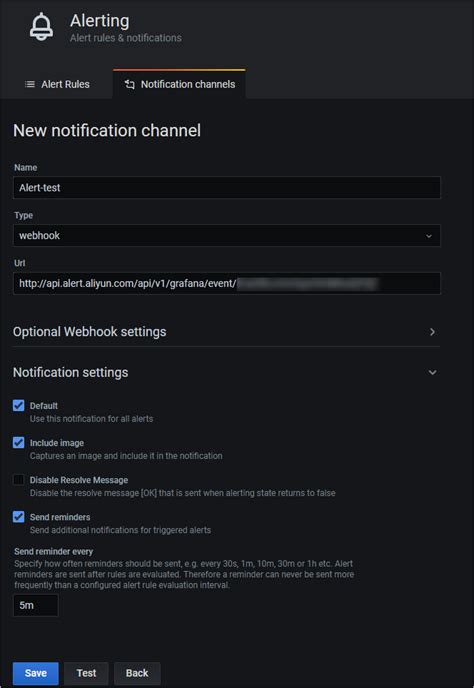The width and height of the screenshot is (474, 688).
Task: Click the reminder interval field showing 5m
Action: tap(36, 606)
